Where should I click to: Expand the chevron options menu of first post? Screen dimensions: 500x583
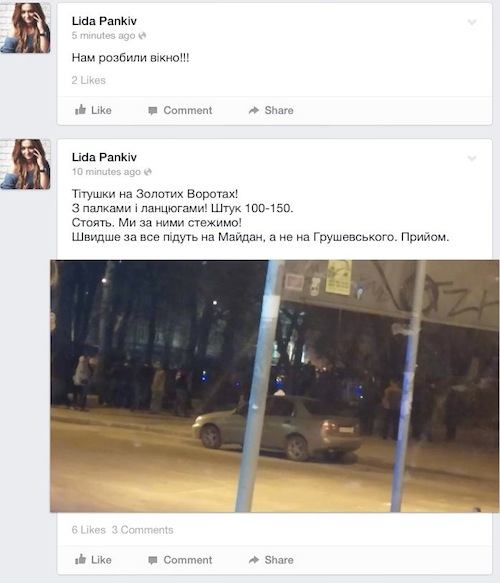click(472, 22)
